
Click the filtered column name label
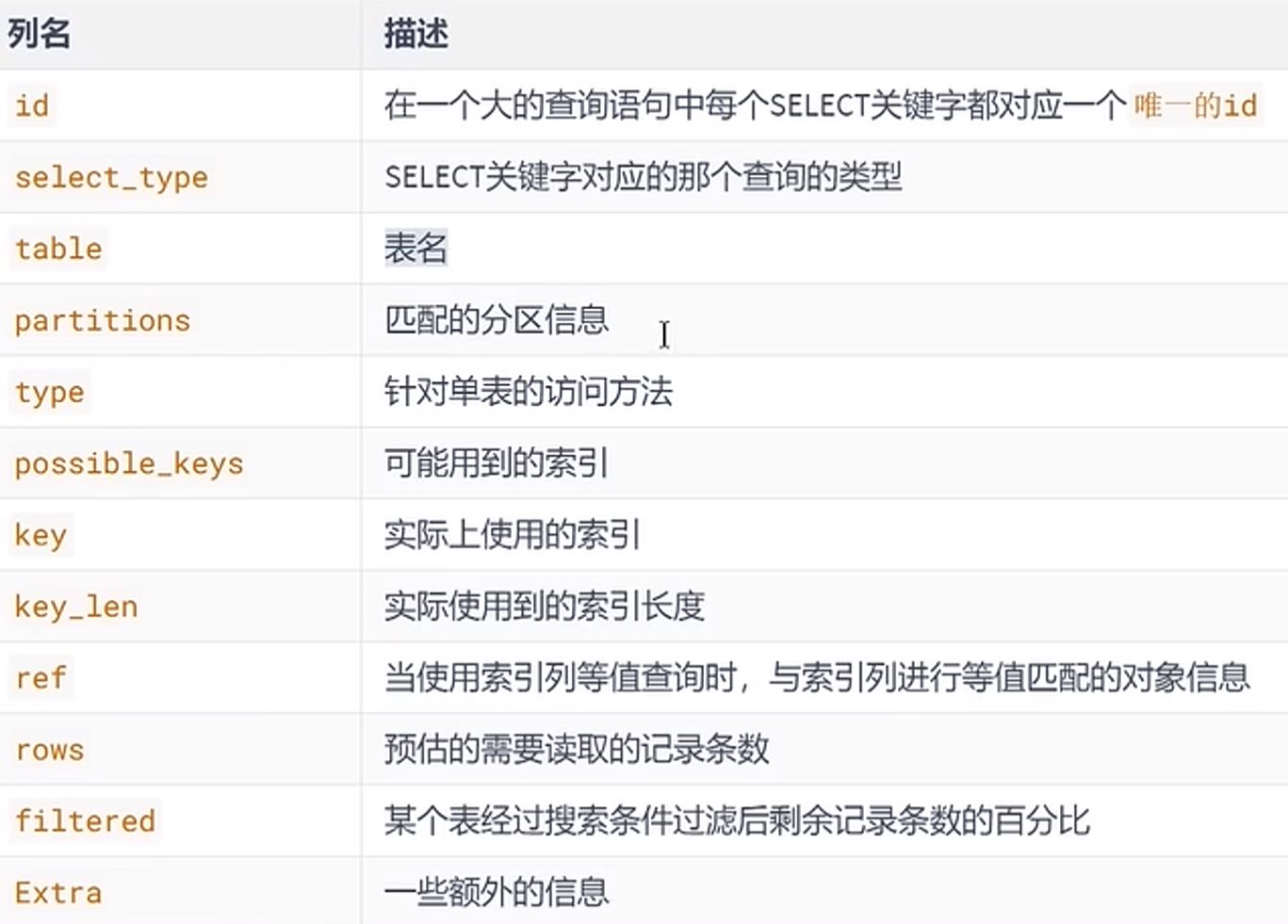tap(85, 821)
